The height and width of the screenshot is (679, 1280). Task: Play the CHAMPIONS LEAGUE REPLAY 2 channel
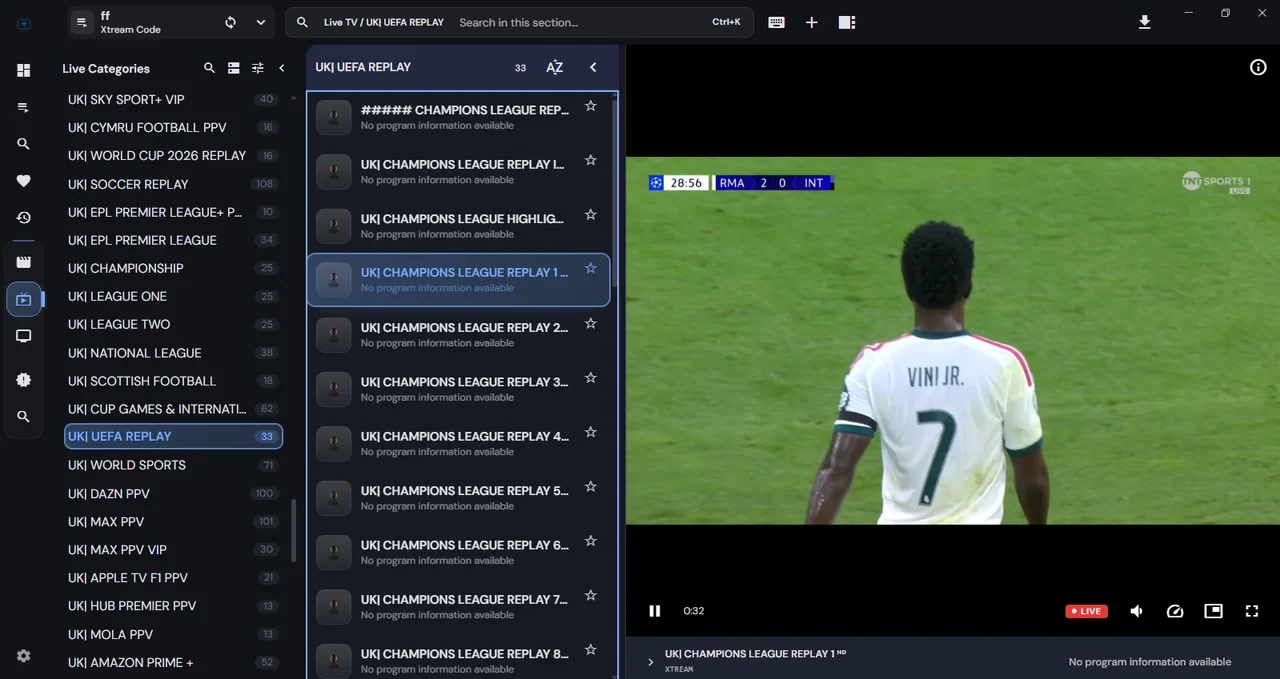(x=458, y=334)
